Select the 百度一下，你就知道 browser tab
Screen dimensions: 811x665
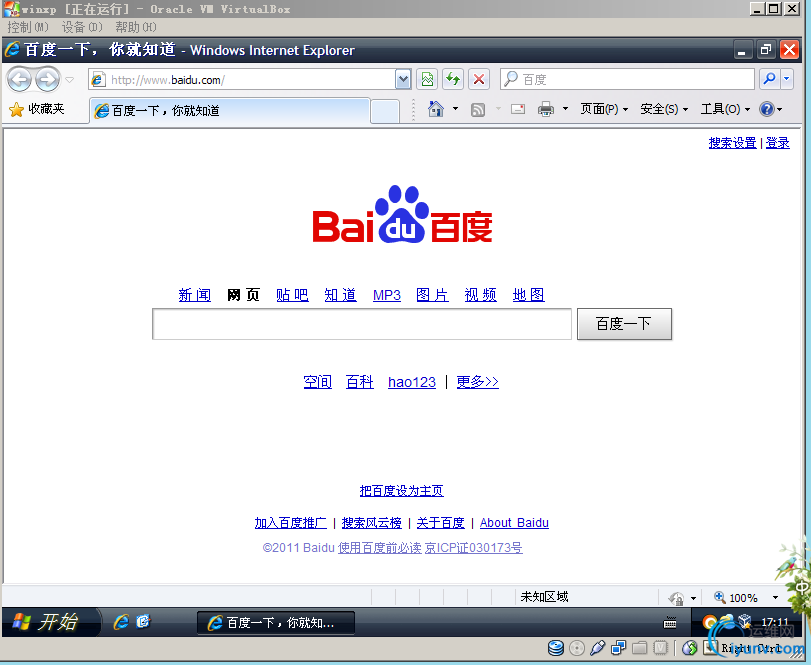pyautogui.click(x=230, y=111)
